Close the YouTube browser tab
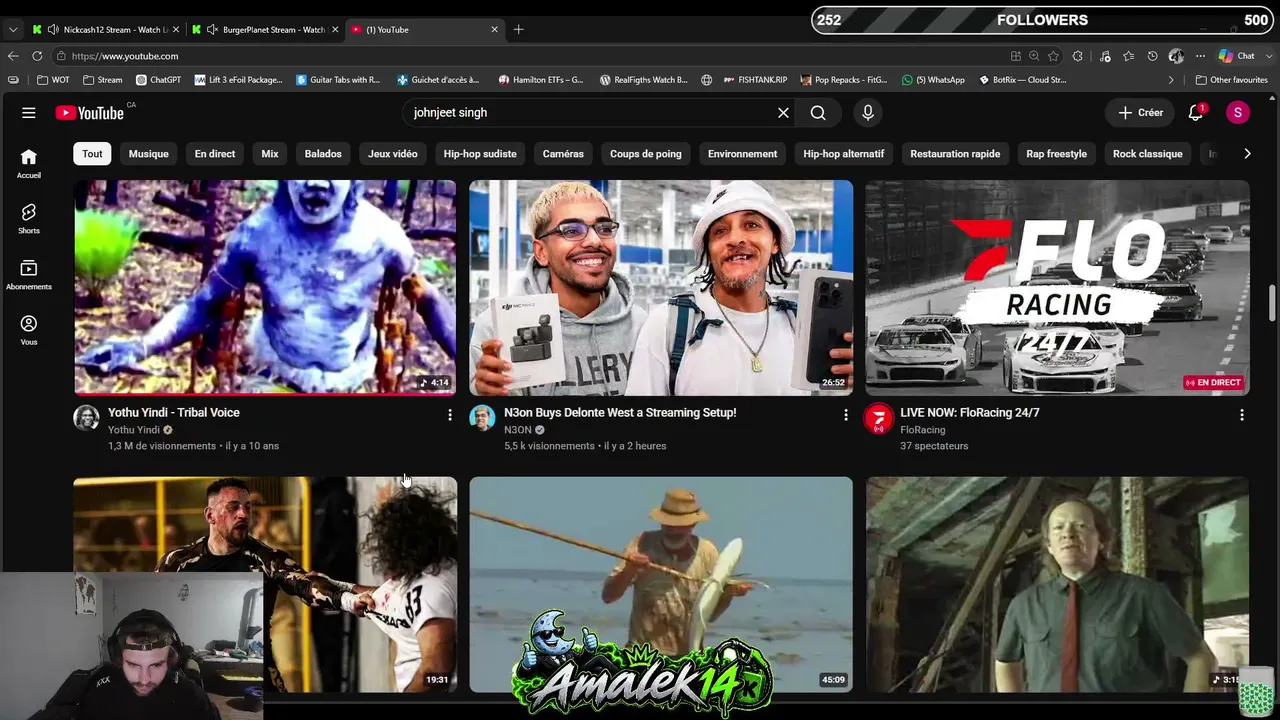Image resolution: width=1280 pixels, height=720 pixels. [x=494, y=29]
